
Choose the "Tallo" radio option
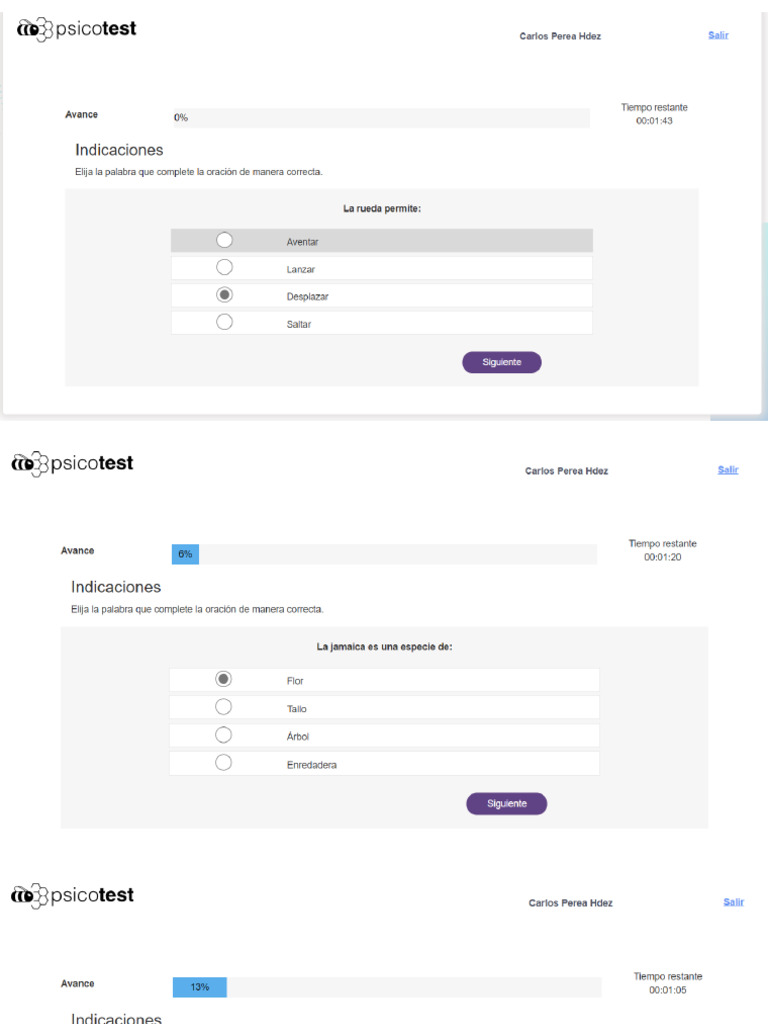[x=224, y=707]
